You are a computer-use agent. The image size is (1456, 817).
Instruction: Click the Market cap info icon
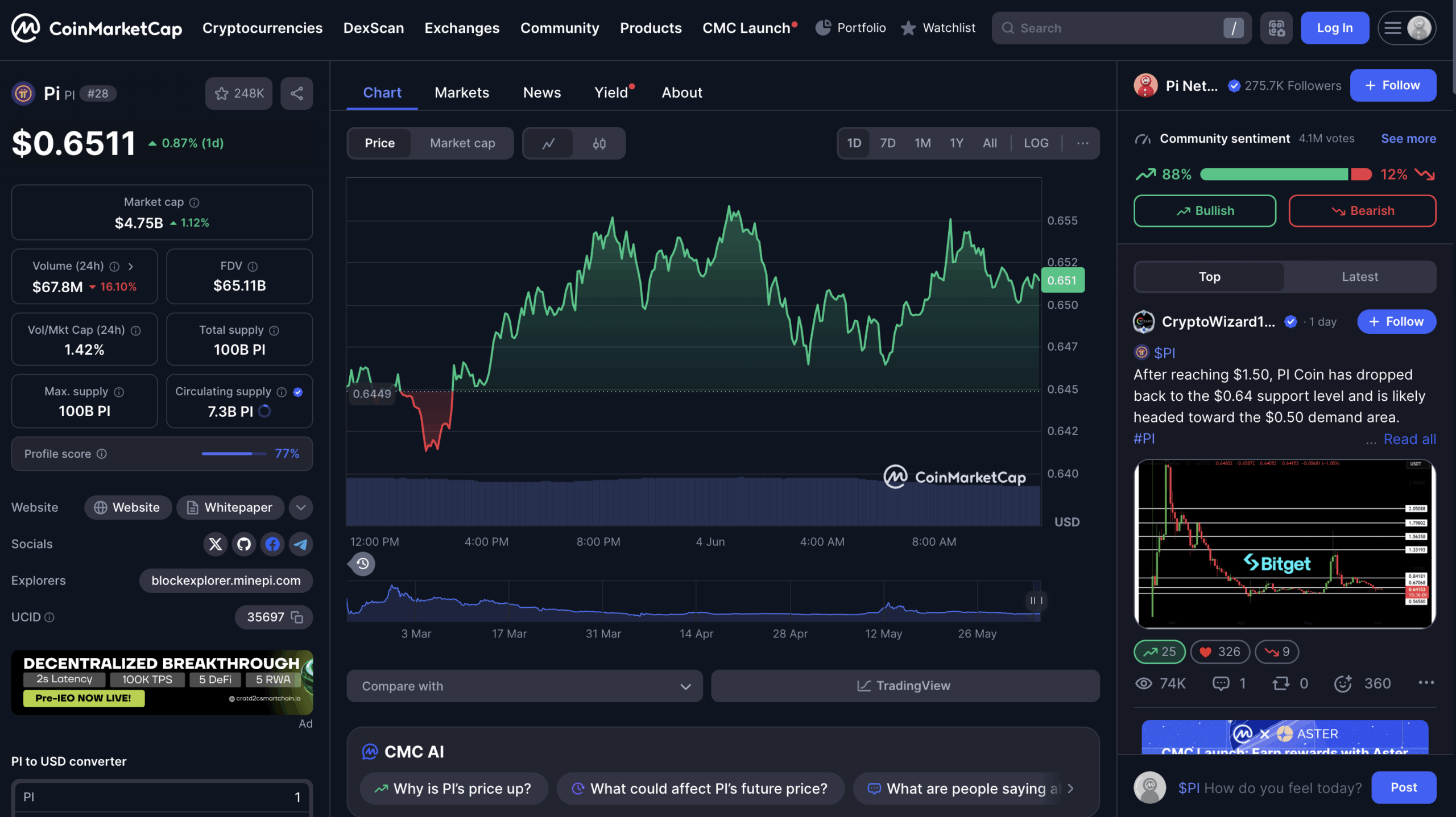coord(195,202)
